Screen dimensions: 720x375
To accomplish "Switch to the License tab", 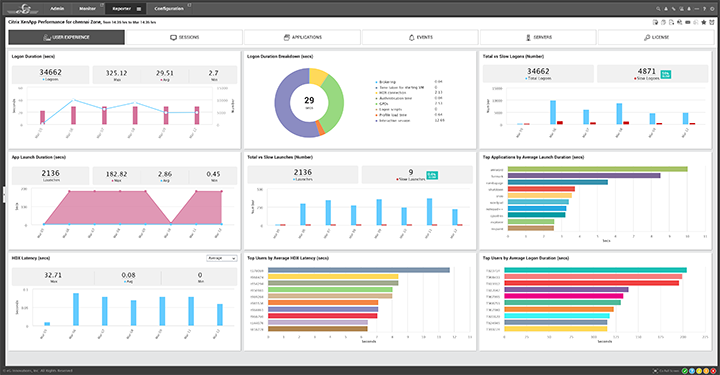I will [x=656, y=37].
